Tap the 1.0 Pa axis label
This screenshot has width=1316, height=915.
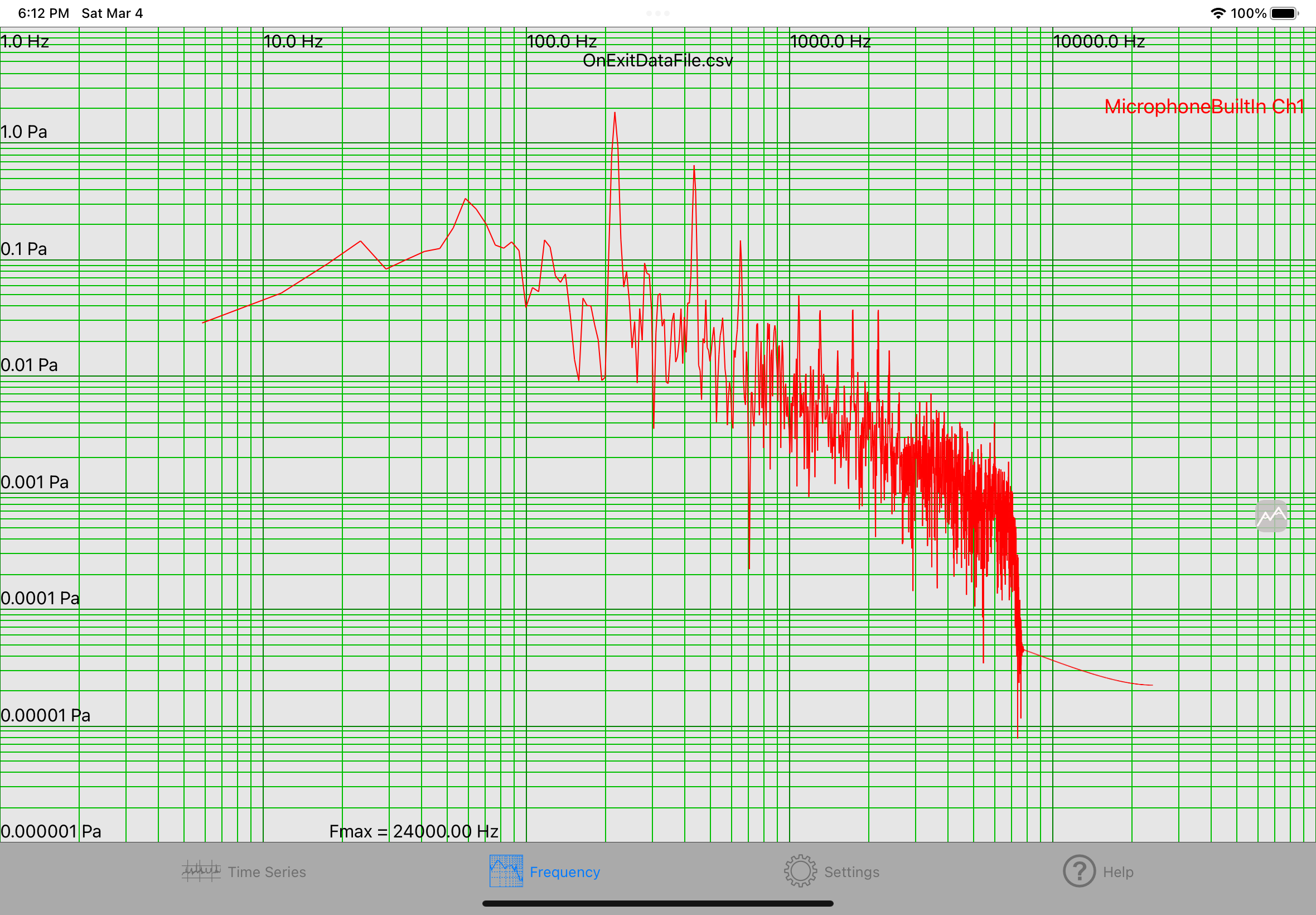coord(24,132)
